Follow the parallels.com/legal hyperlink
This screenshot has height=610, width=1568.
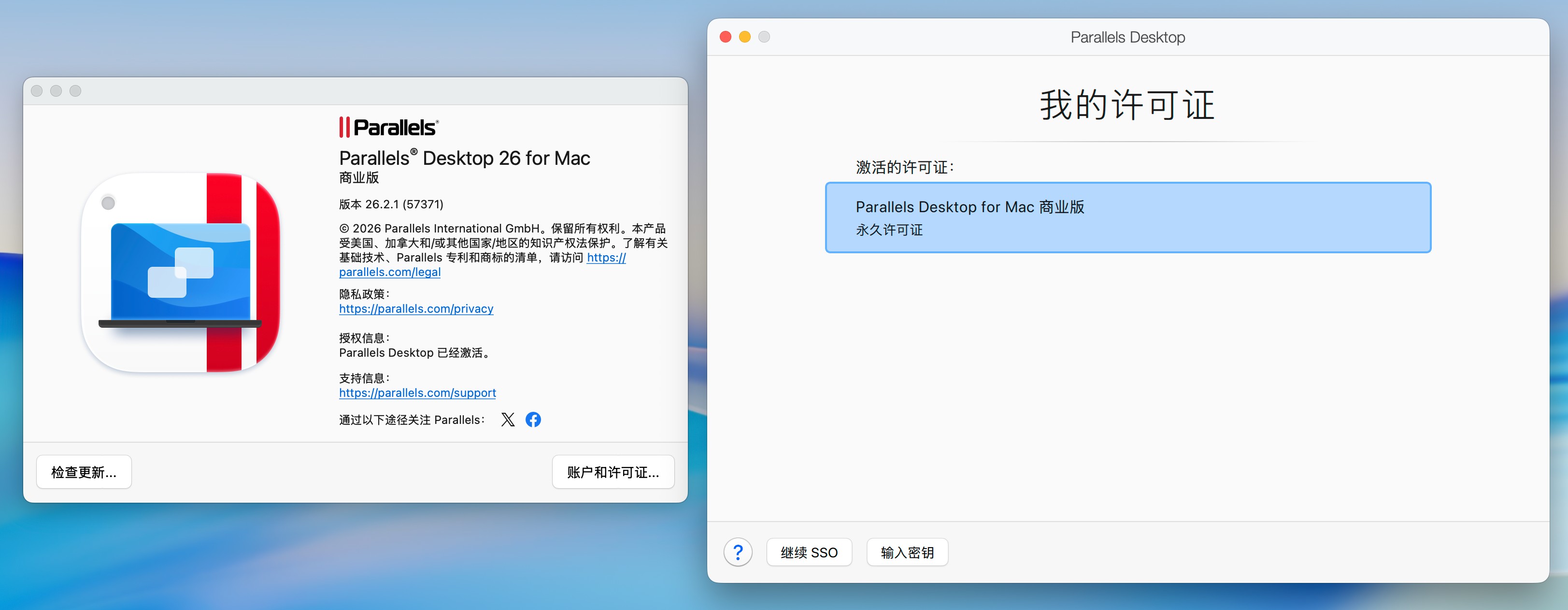tap(389, 272)
